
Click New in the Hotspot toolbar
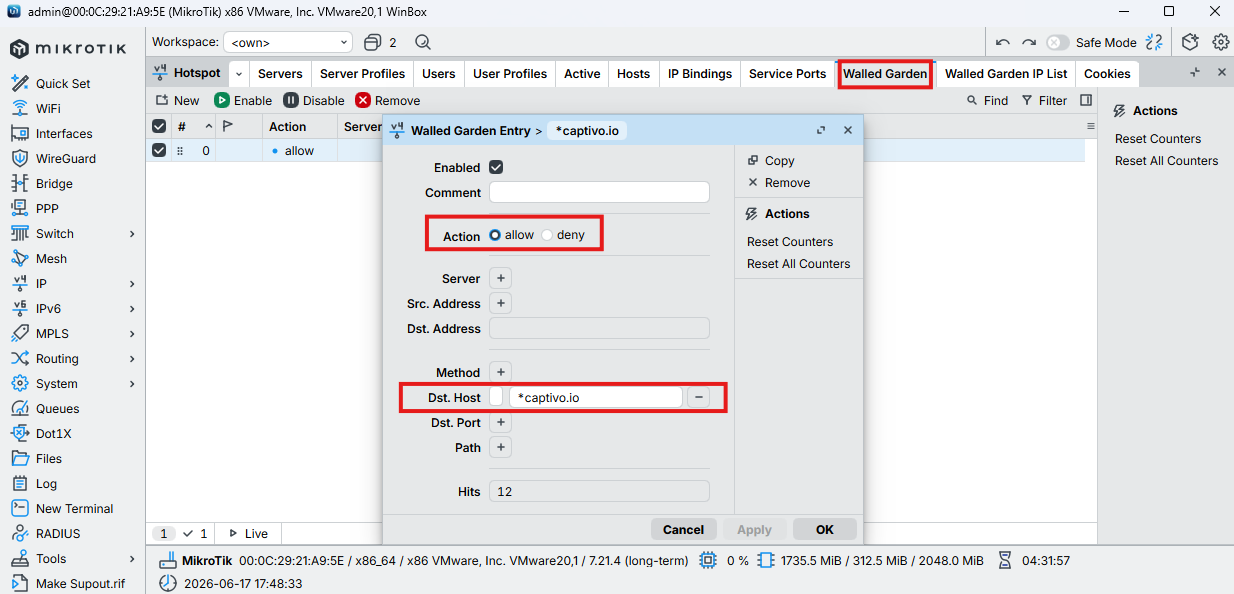point(178,100)
